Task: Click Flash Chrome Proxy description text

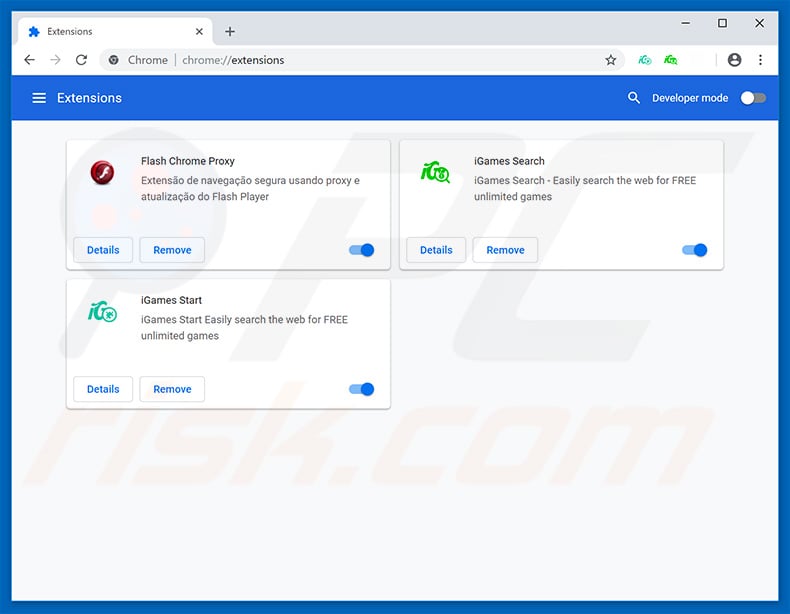Action: (x=250, y=188)
